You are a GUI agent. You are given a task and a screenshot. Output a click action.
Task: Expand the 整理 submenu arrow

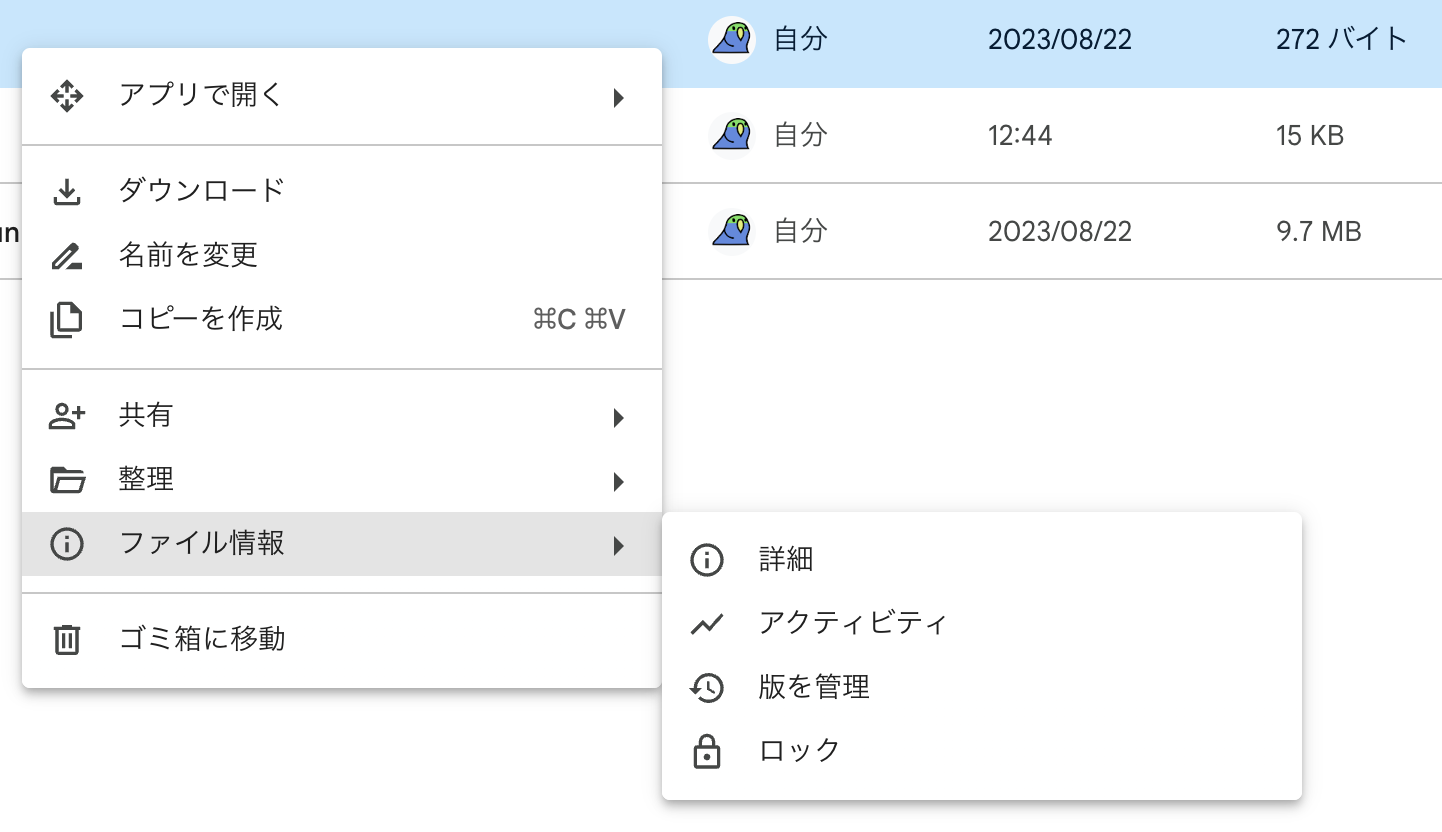pyautogui.click(x=618, y=481)
